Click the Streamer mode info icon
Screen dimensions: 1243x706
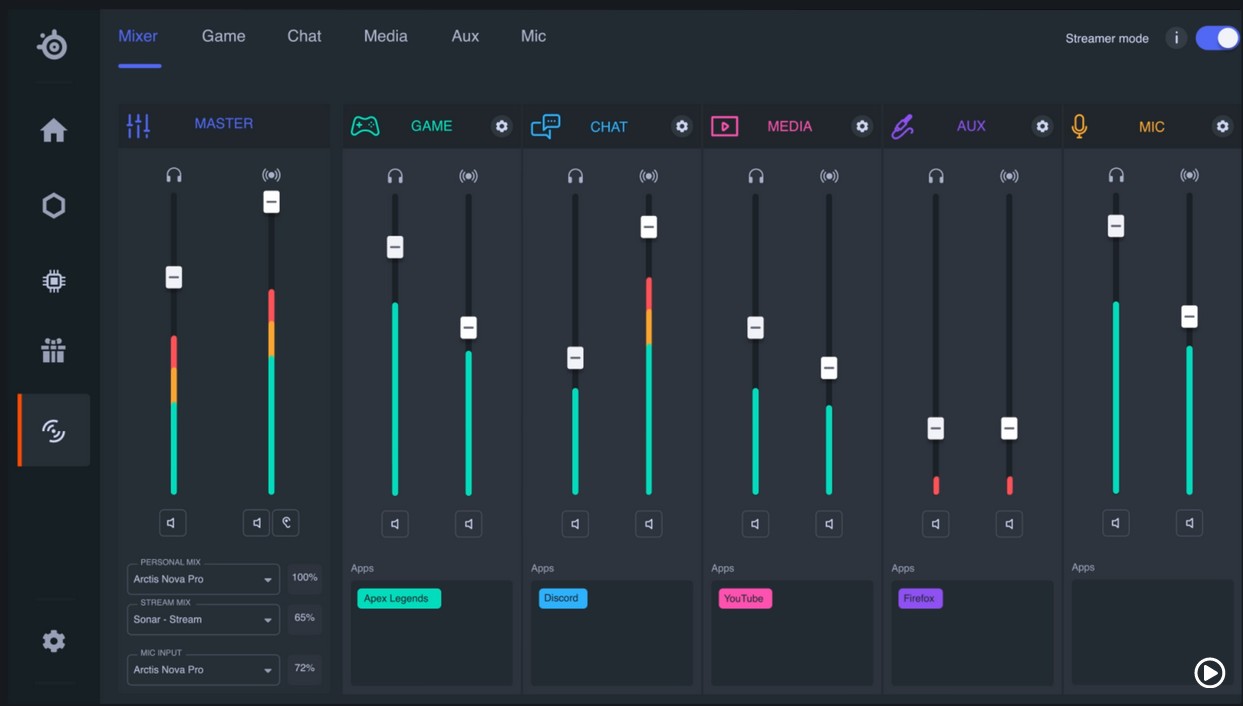point(1176,38)
